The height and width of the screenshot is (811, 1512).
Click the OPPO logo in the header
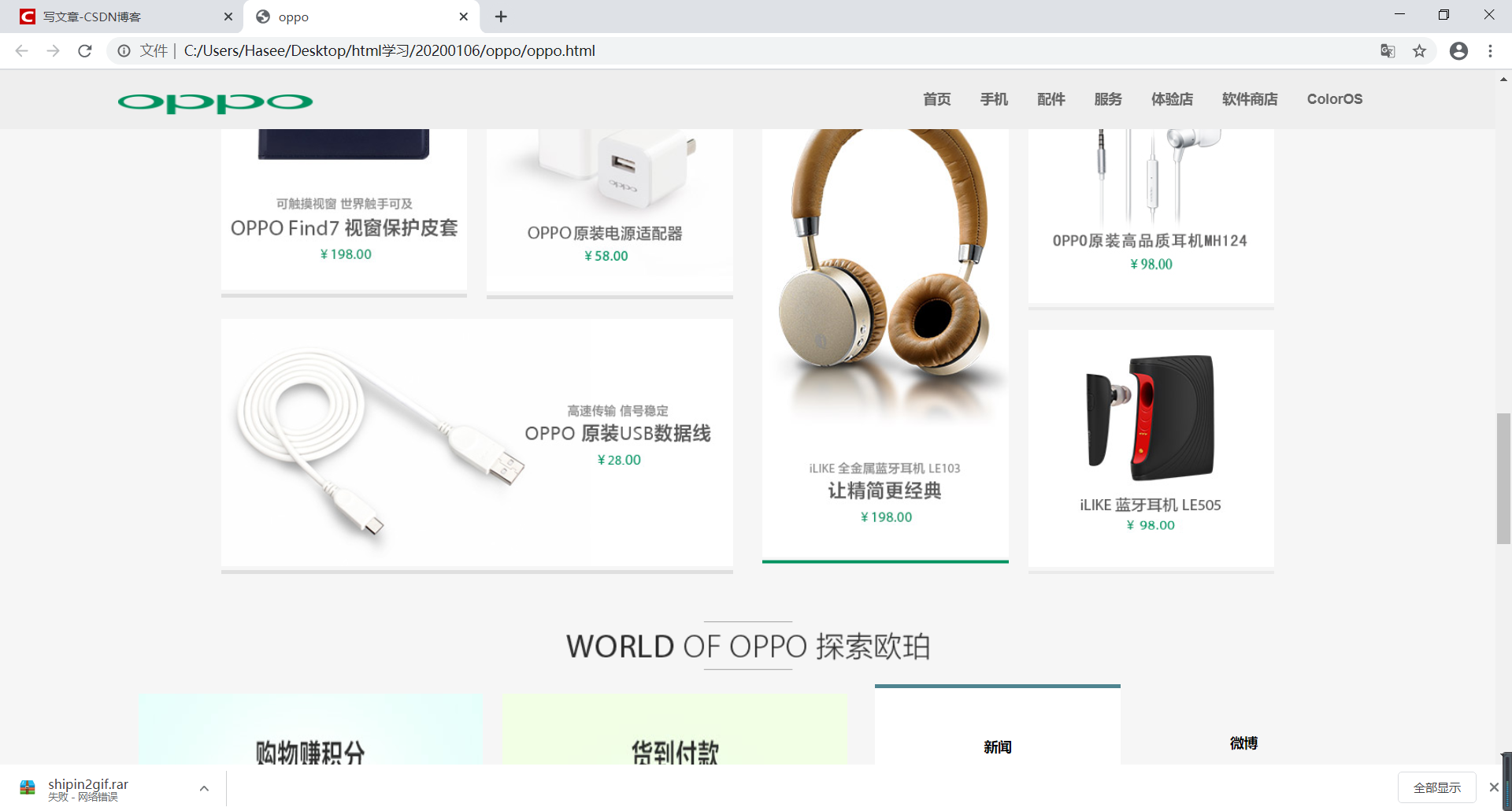(214, 101)
